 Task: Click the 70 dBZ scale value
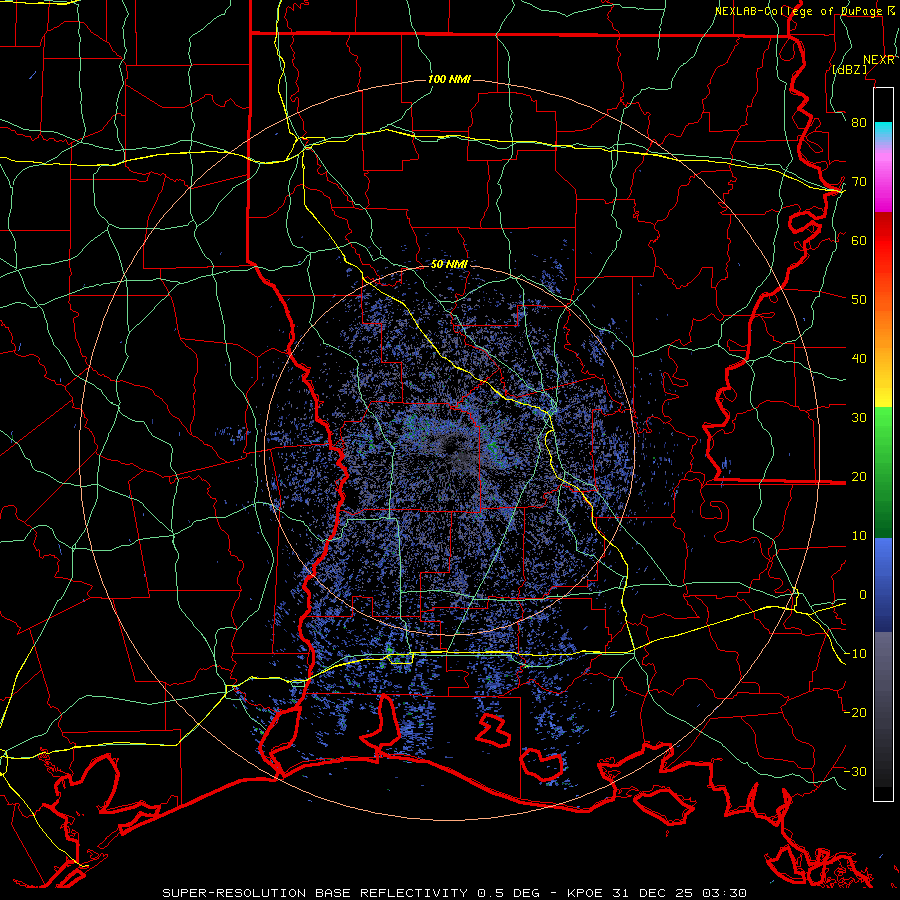(859, 182)
